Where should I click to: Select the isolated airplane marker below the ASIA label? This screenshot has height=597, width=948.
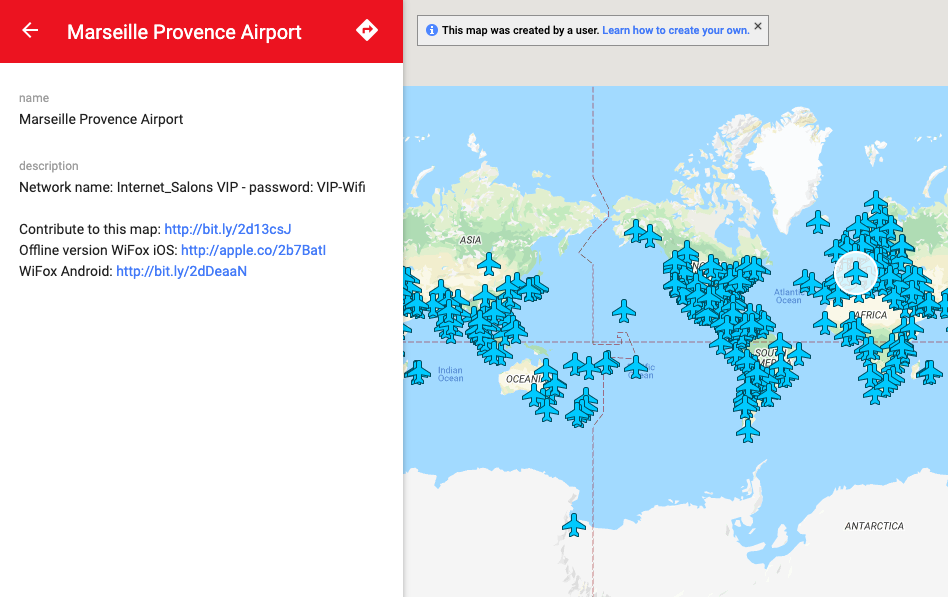(x=489, y=264)
